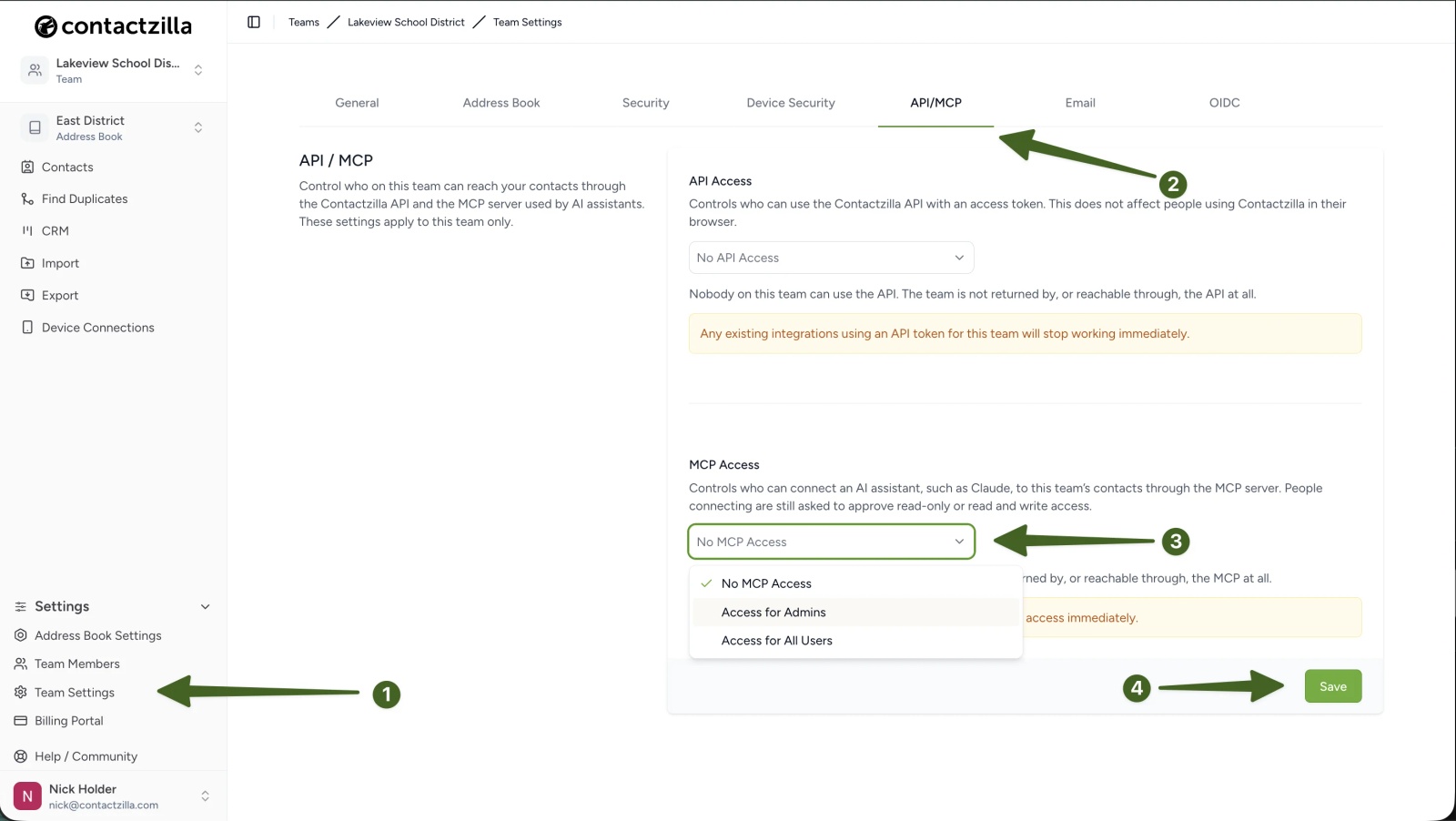Click the Import icon
Image resolution: width=1456 pixels, height=821 pixels.
(x=27, y=263)
